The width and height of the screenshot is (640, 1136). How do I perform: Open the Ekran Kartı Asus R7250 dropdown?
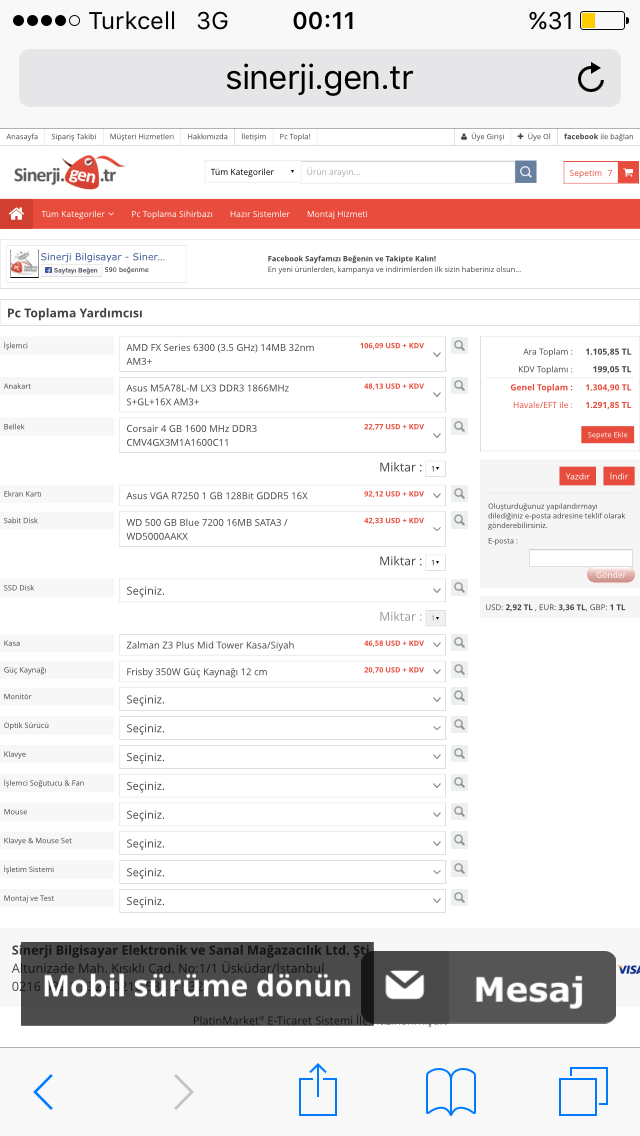coord(282,496)
